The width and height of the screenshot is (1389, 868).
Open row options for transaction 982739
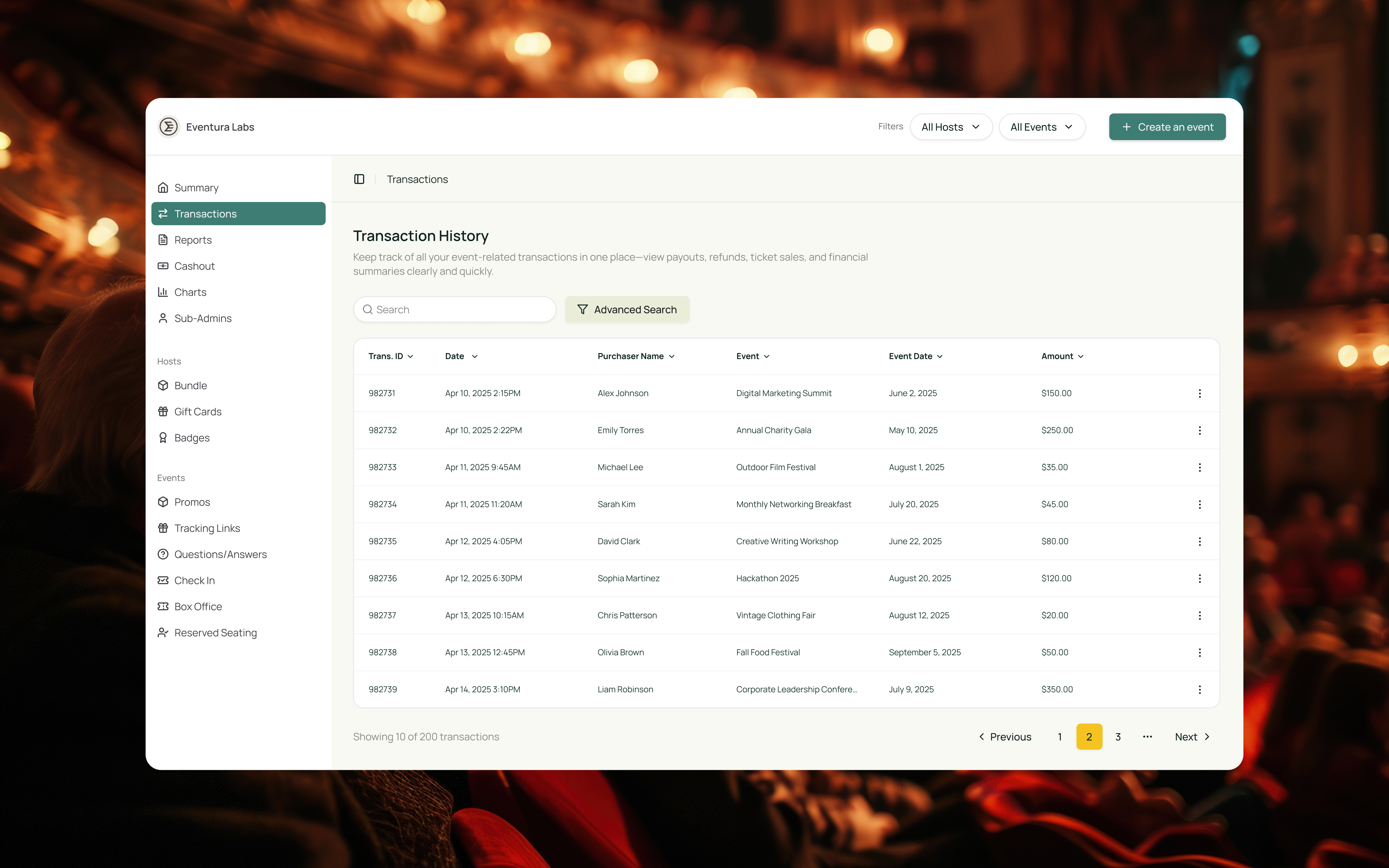(x=1200, y=689)
